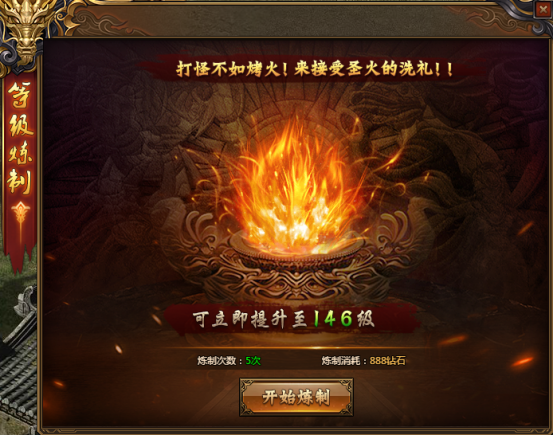The image size is (554, 436).
Task: Click the left curled ornament of the brazier
Action: (203, 230)
